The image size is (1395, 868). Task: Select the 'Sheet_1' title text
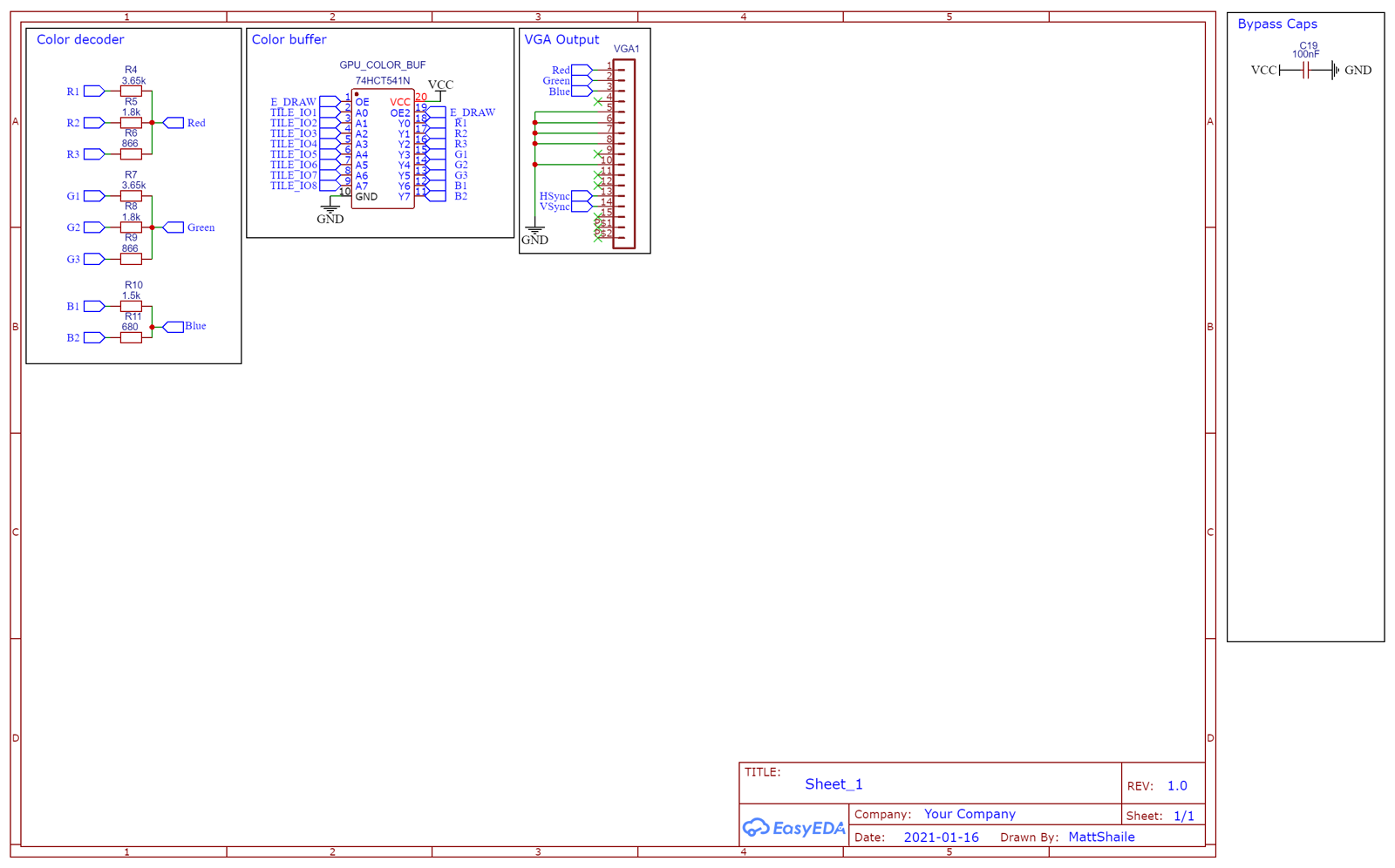(x=834, y=784)
